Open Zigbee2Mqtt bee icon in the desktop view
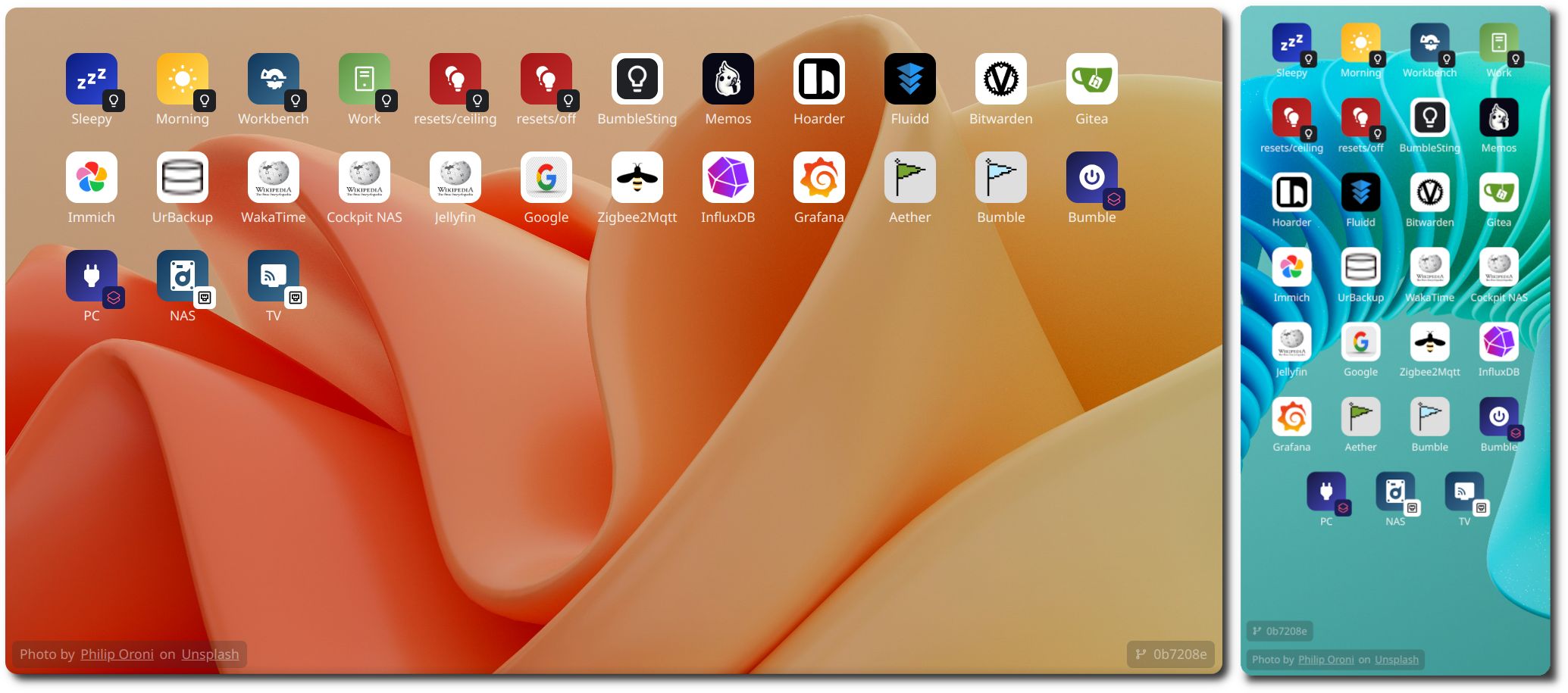Viewport: 1568px width, 693px height. (637, 177)
